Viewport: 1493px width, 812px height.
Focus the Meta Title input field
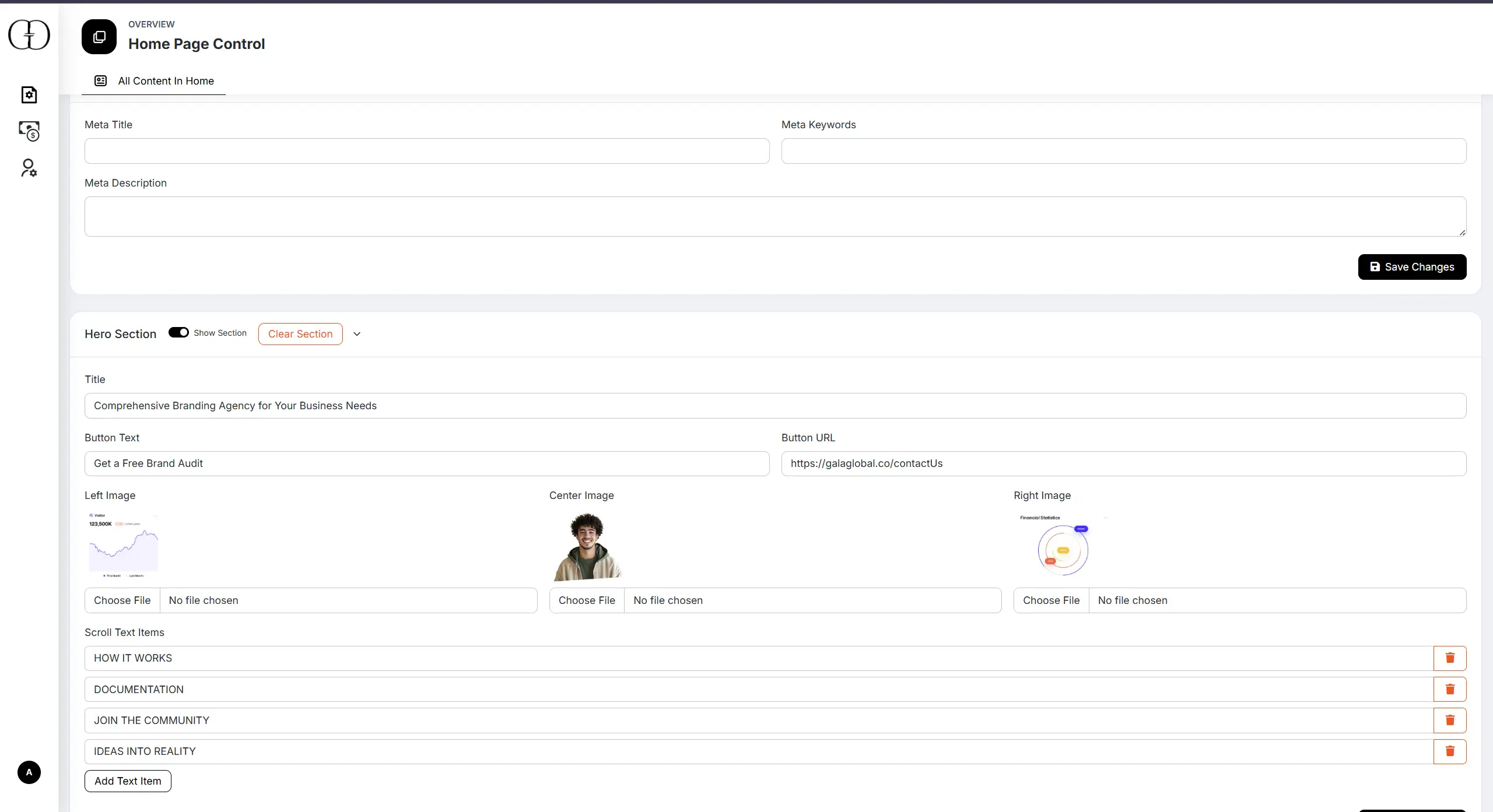click(427, 151)
